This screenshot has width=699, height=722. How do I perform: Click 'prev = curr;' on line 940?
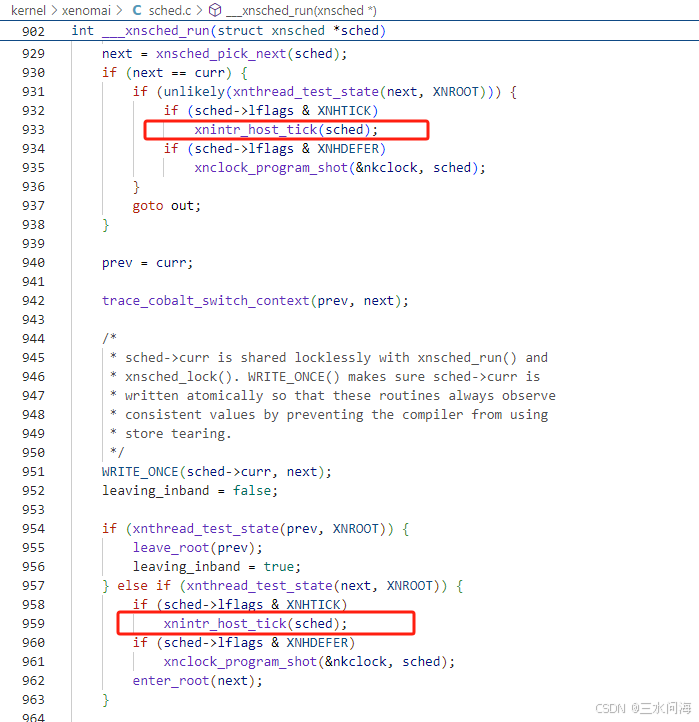[x=147, y=263]
